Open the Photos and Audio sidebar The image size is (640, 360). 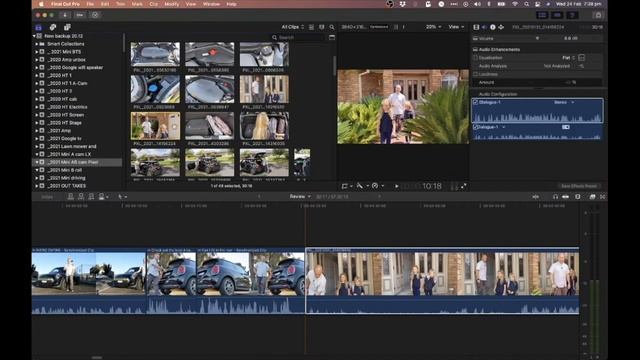[53, 27]
